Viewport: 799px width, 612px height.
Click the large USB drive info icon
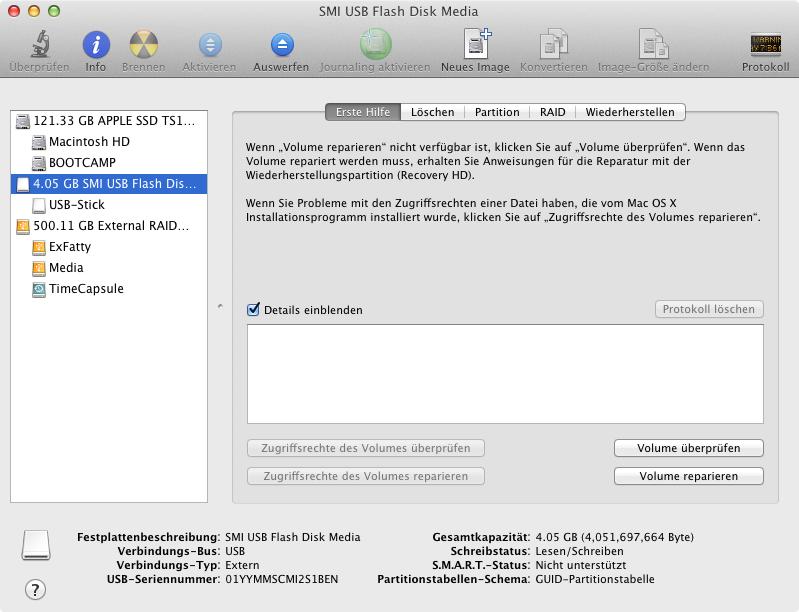36,545
